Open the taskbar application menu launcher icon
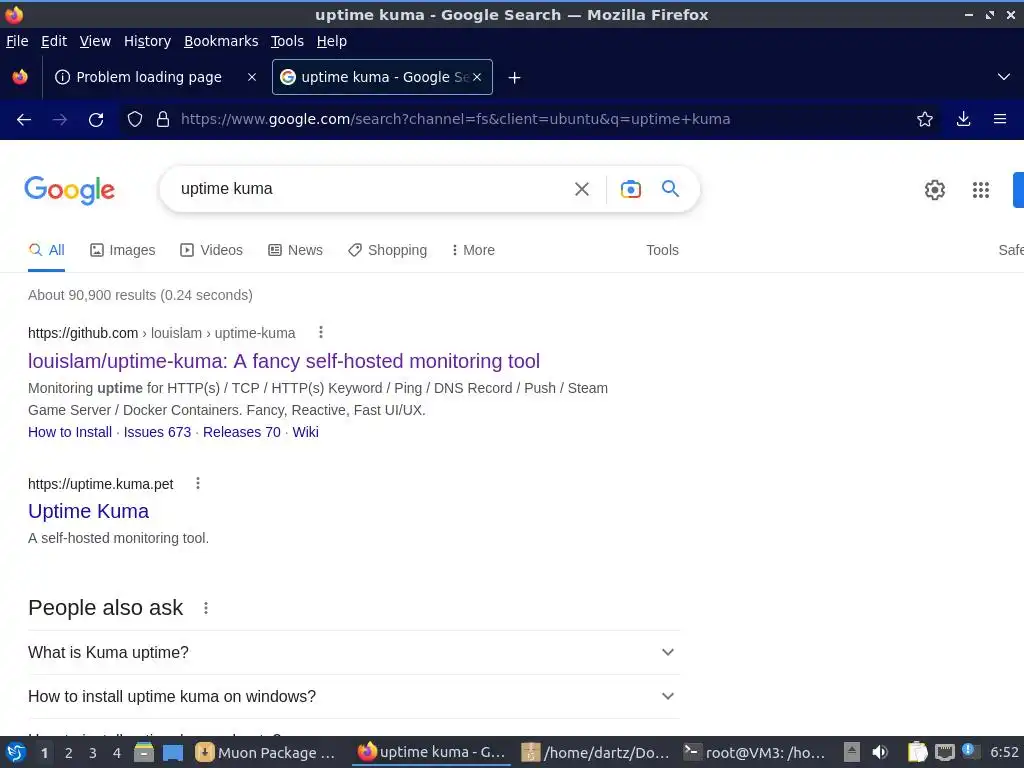 tap(16, 753)
